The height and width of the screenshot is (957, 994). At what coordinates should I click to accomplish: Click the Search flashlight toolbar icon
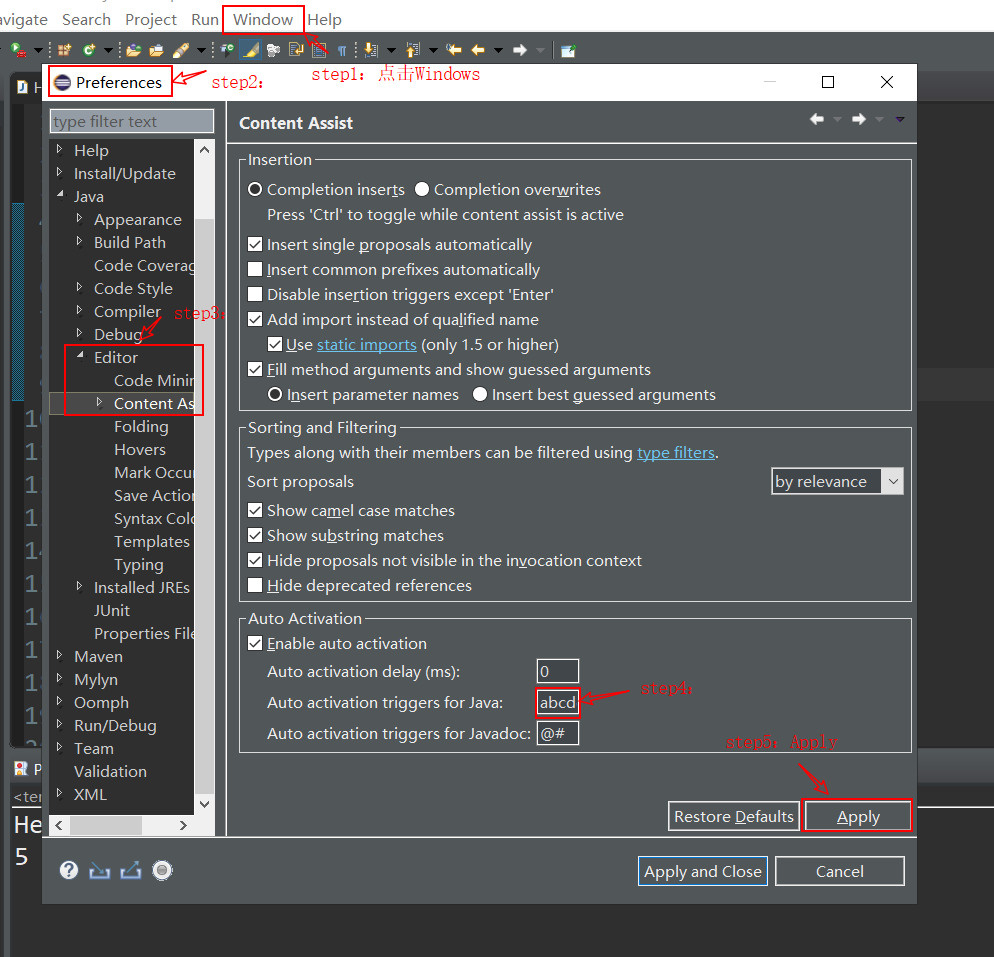click(x=181, y=49)
